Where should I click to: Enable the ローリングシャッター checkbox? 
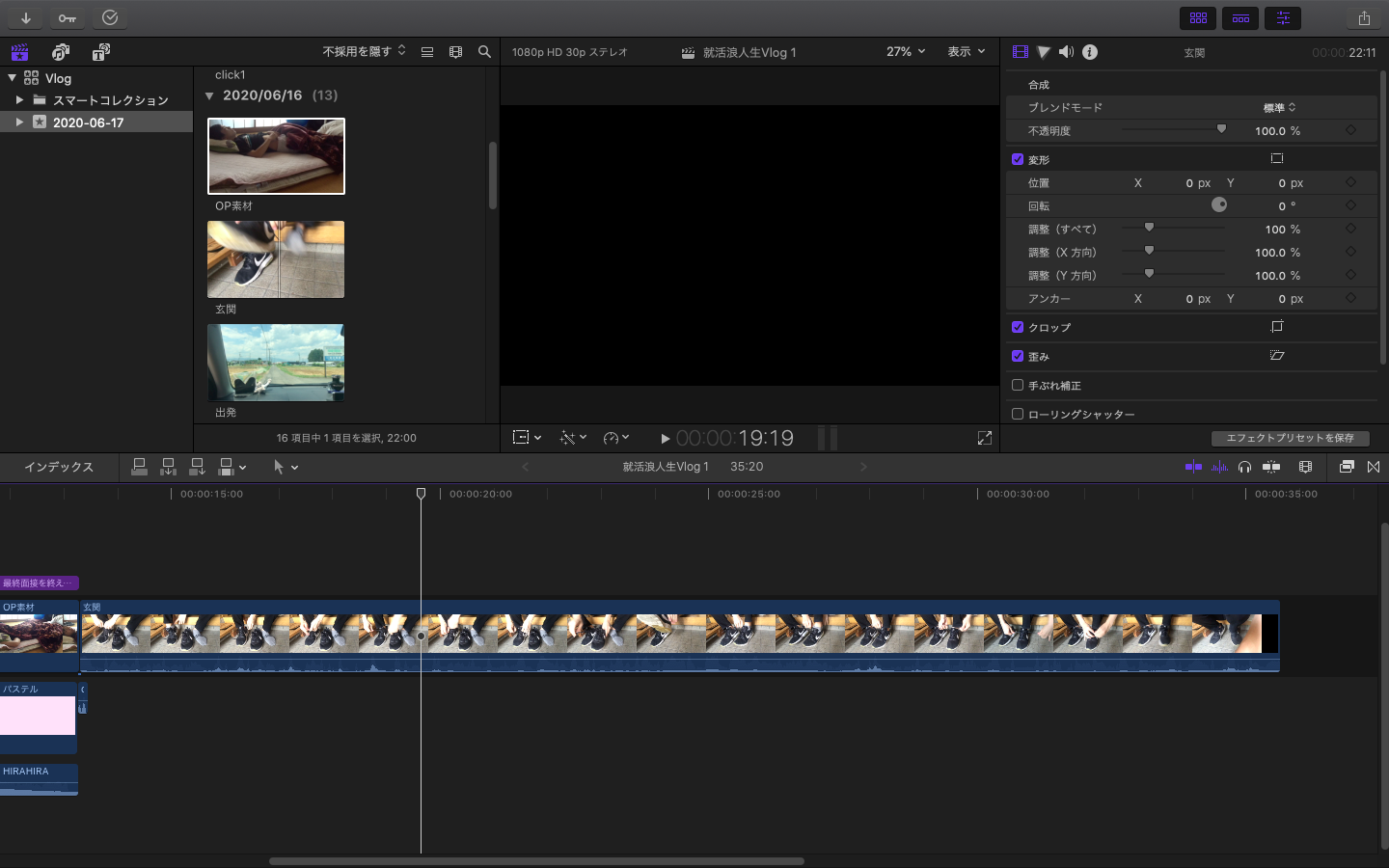[1018, 414]
